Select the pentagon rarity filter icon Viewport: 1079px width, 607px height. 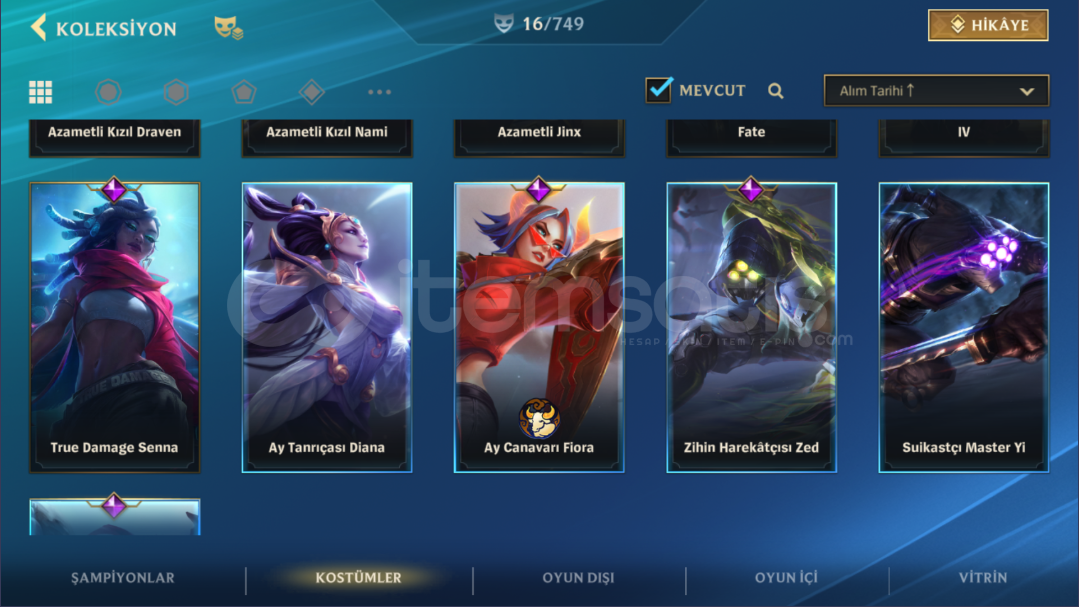pyautogui.click(x=244, y=92)
